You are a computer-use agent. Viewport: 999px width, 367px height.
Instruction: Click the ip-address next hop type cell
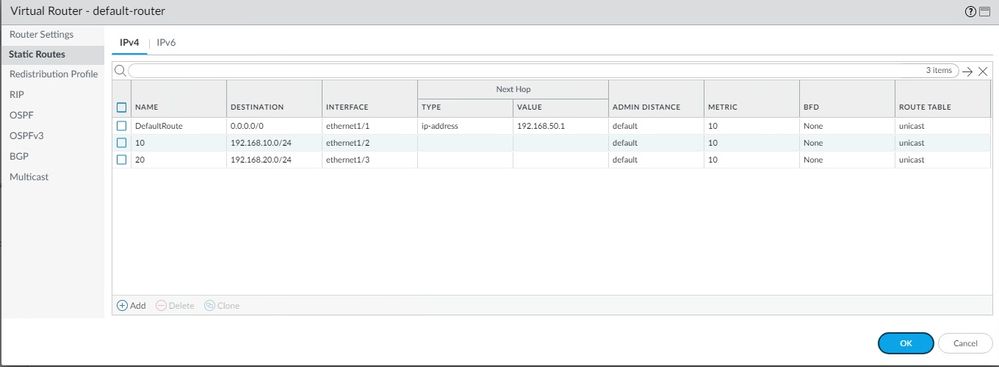(x=440, y=126)
